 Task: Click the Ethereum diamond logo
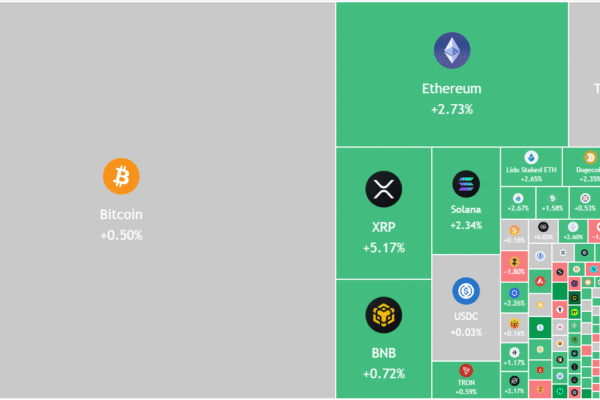click(x=451, y=52)
